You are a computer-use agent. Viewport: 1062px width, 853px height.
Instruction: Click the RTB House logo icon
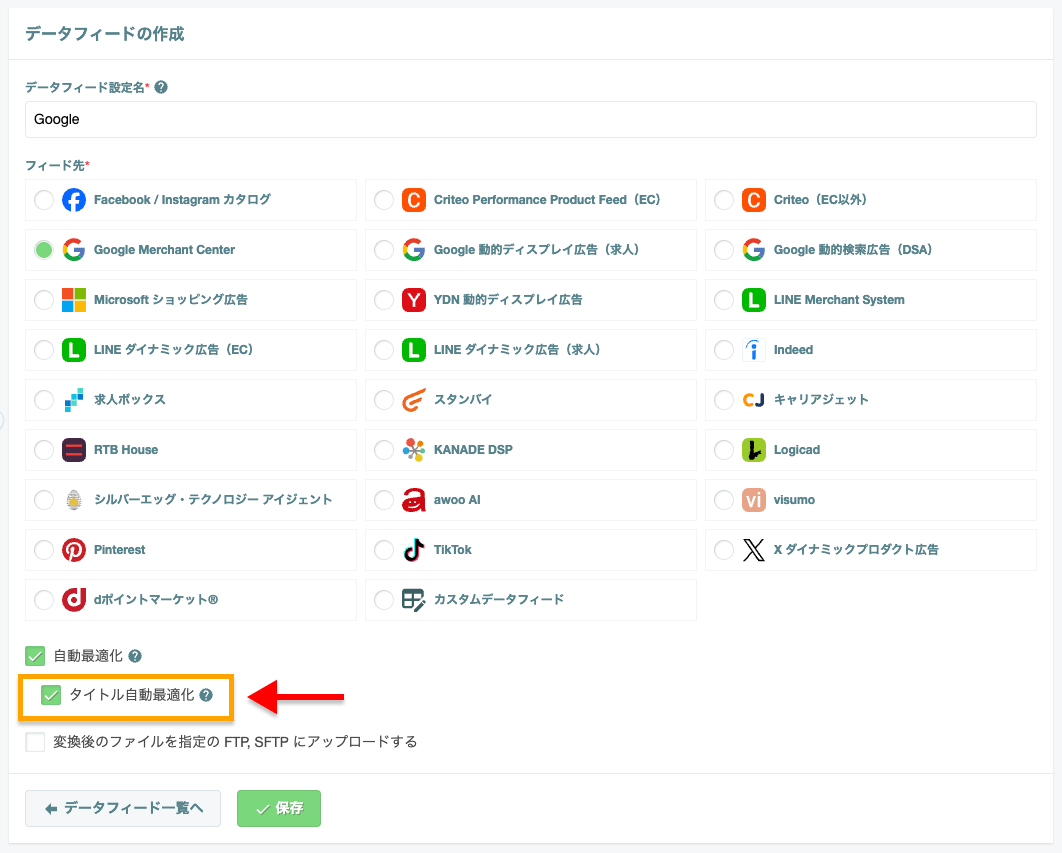point(74,450)
